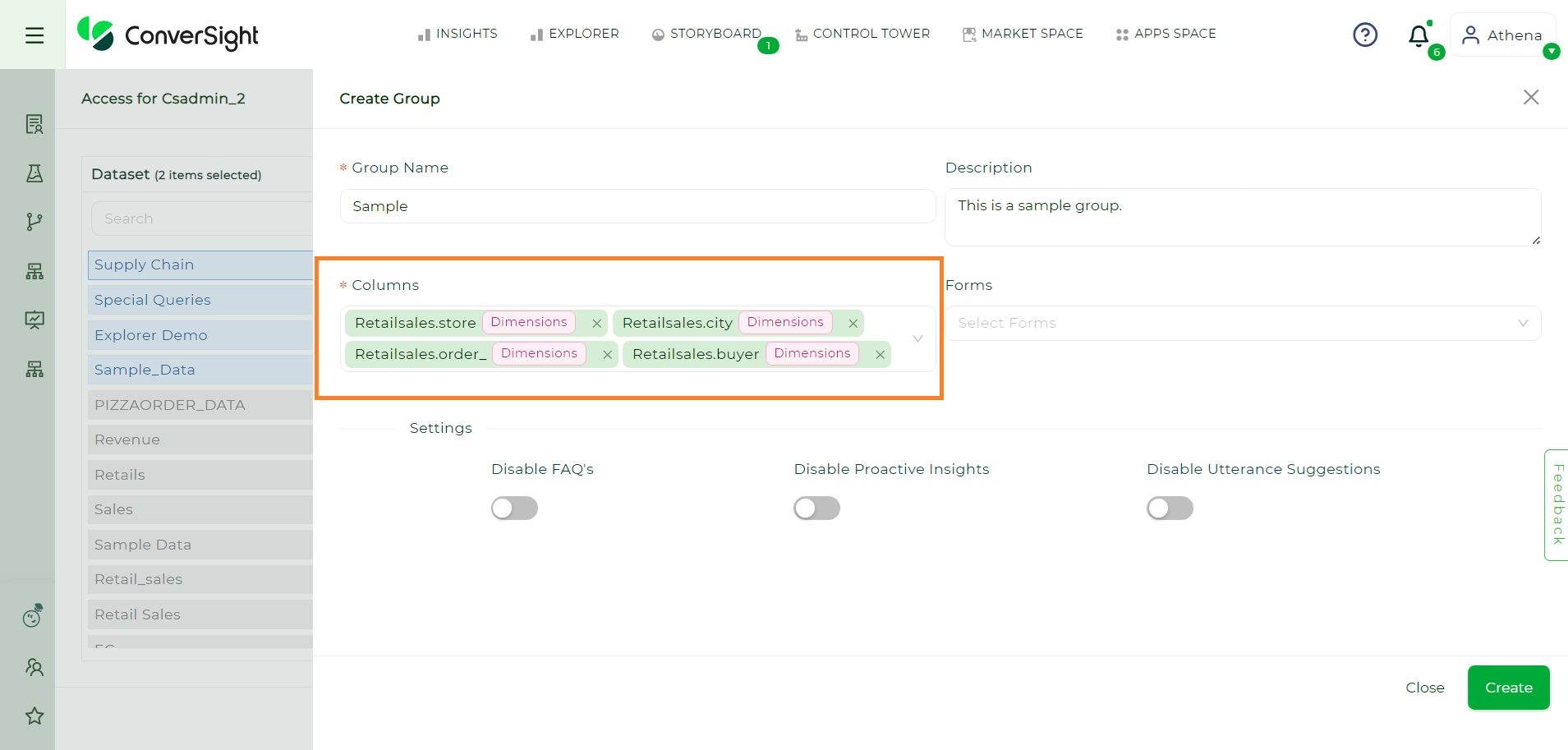Go to the Insights tab
Viewport: 1568px width, 750px height.
coord(458,34)
